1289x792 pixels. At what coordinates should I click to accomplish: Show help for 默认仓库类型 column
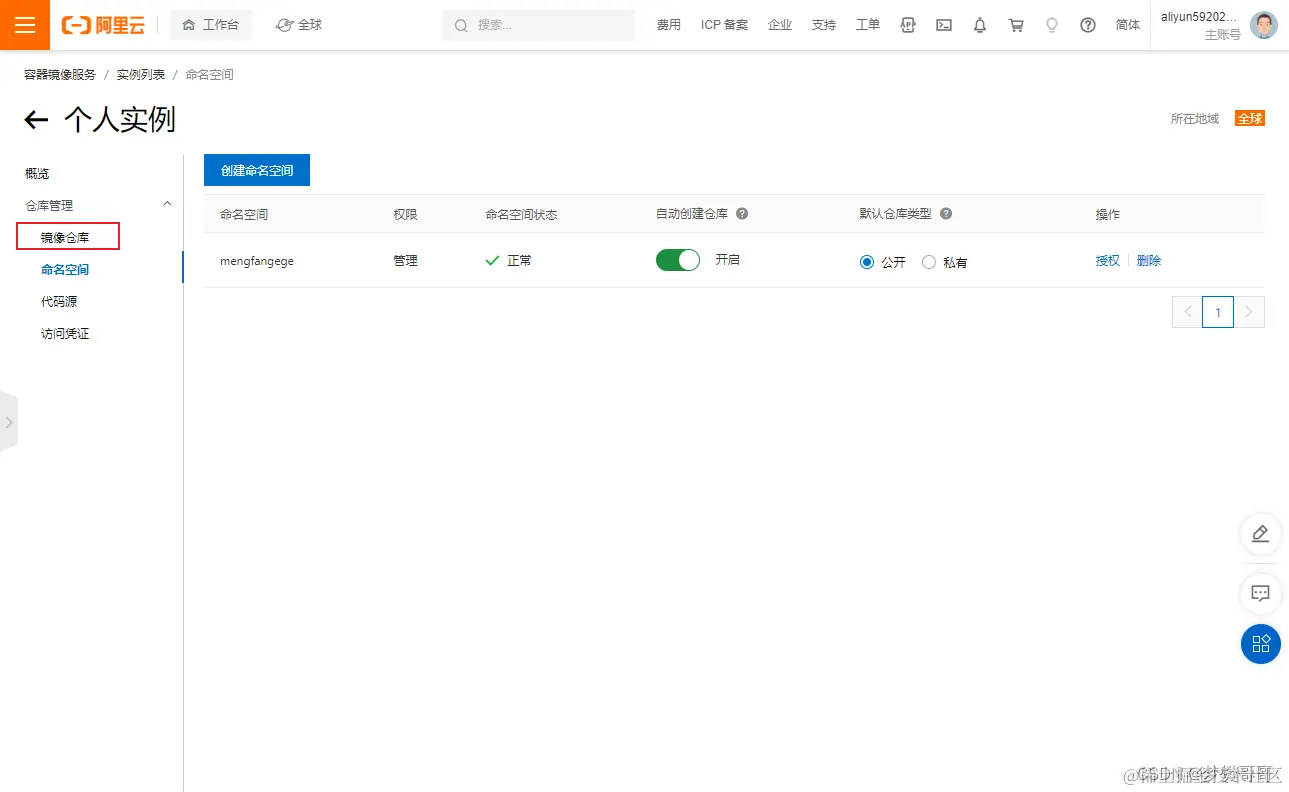click(x=946, y=214)
